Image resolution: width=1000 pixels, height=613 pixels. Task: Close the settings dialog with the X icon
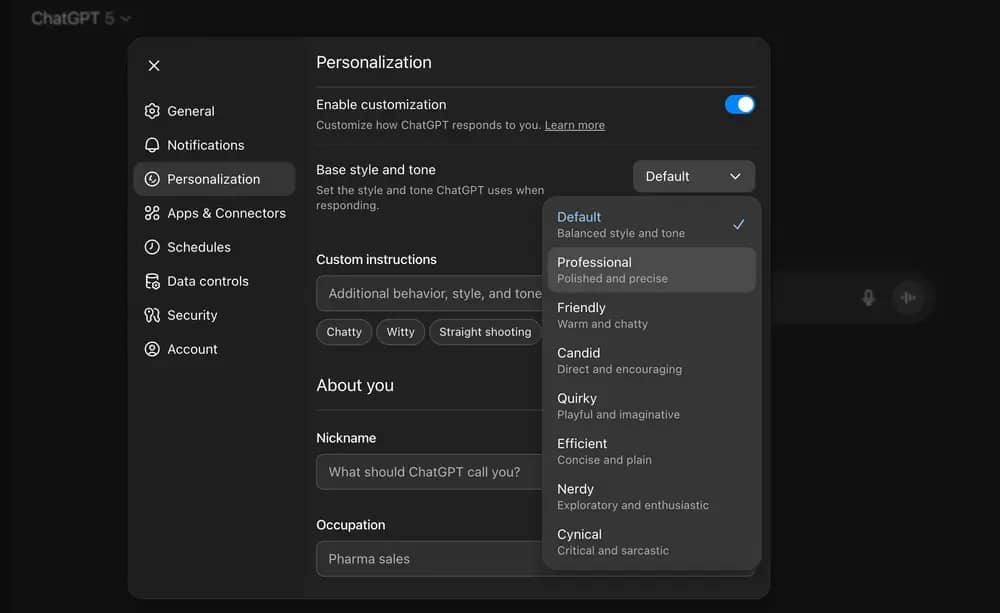[x=154, y=66]
